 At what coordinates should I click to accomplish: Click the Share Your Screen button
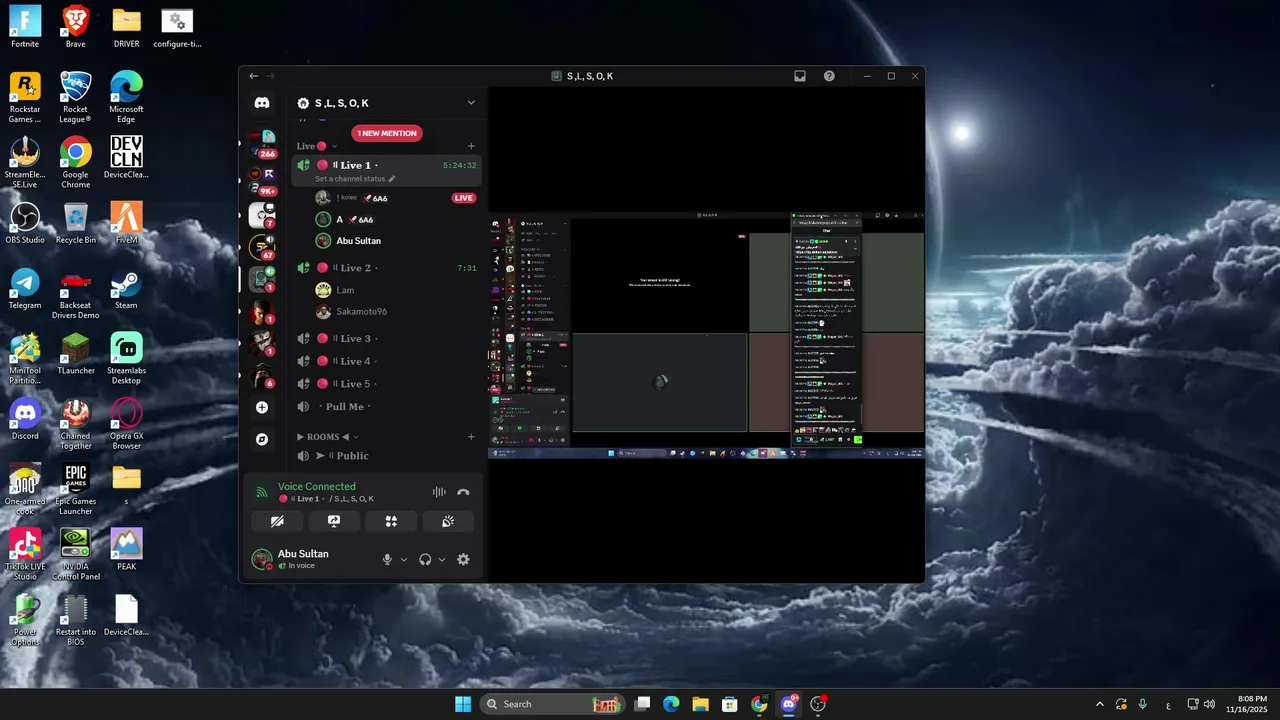point(334,521)
